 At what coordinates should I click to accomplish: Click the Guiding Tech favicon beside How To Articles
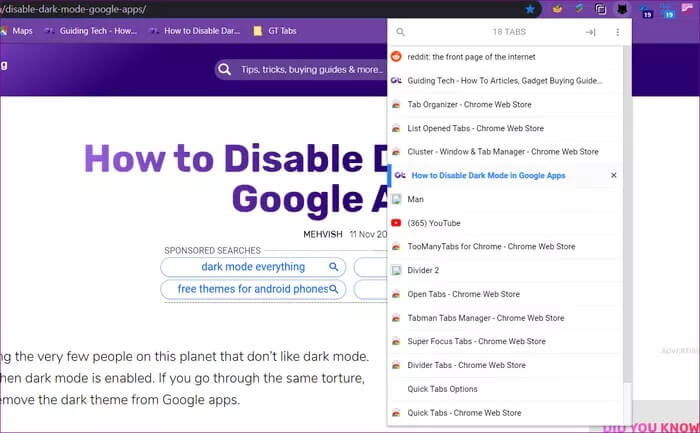(396, 80)
